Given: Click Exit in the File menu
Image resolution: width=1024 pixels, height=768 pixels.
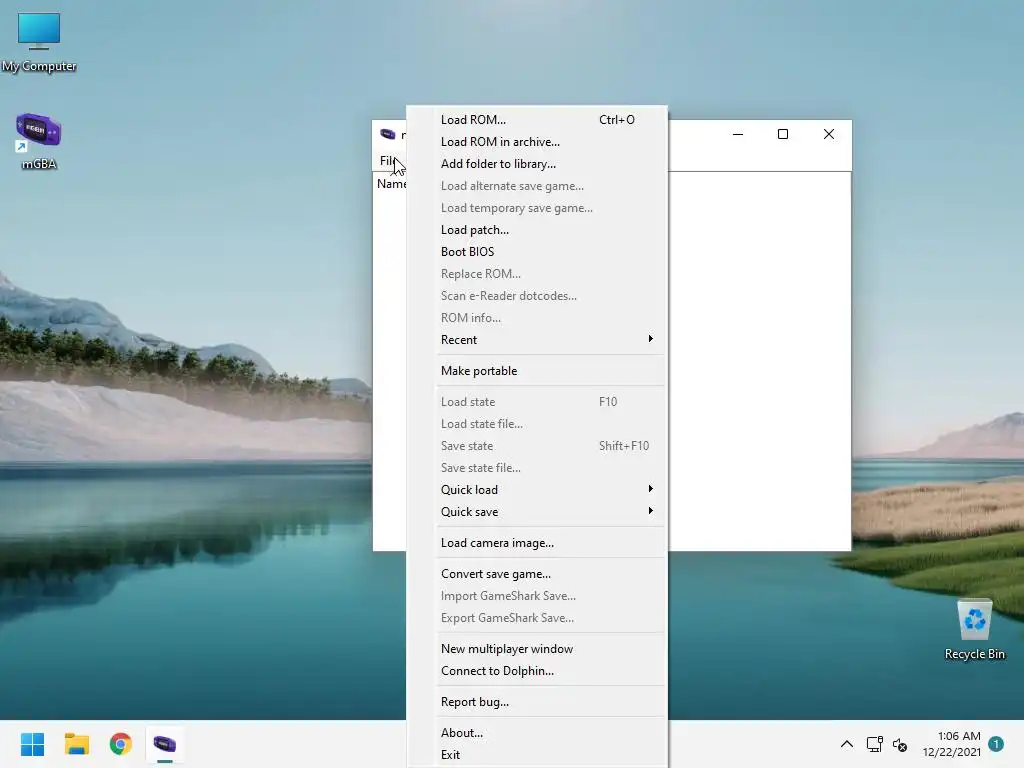Looking at the screenshot, I should 537,755.
